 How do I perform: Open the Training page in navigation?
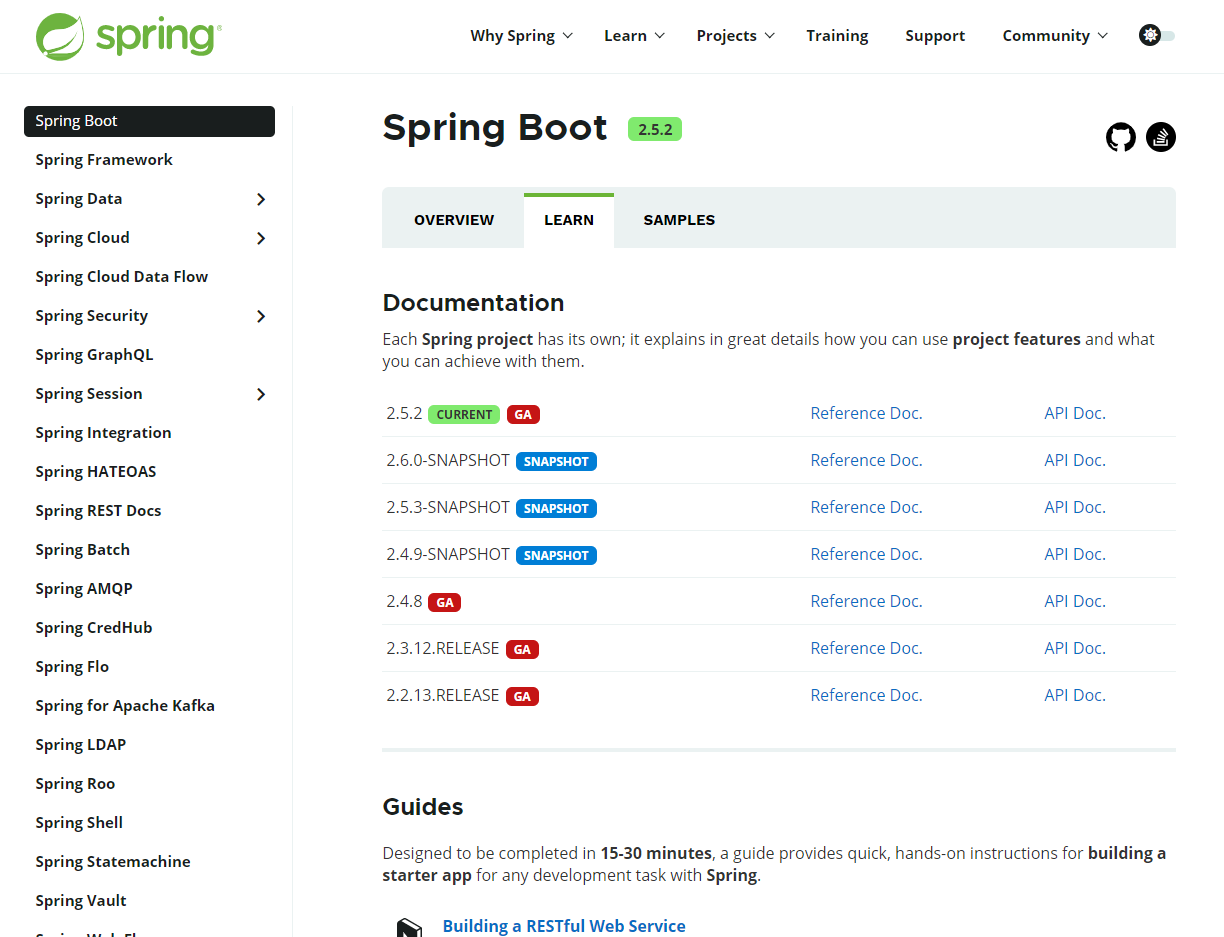click(837, 36)
